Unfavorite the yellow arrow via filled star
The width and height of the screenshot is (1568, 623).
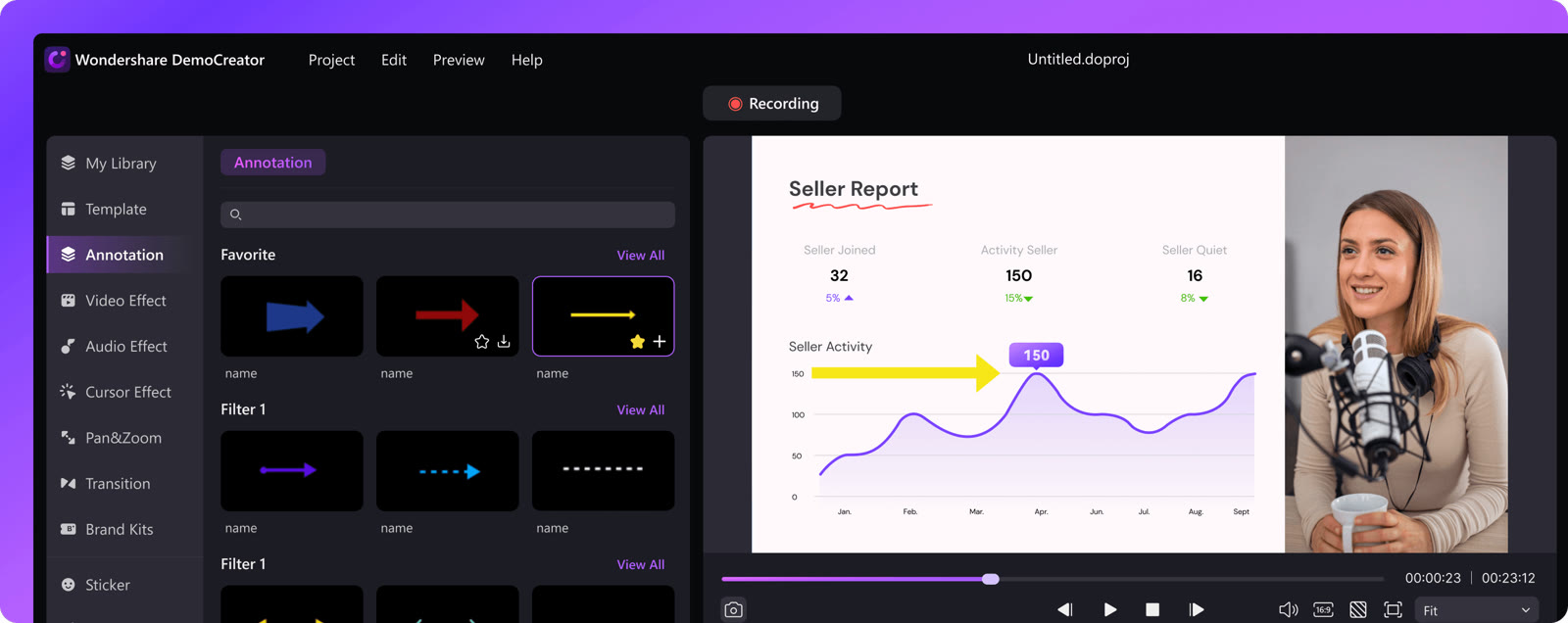click(x=638, y=342)
